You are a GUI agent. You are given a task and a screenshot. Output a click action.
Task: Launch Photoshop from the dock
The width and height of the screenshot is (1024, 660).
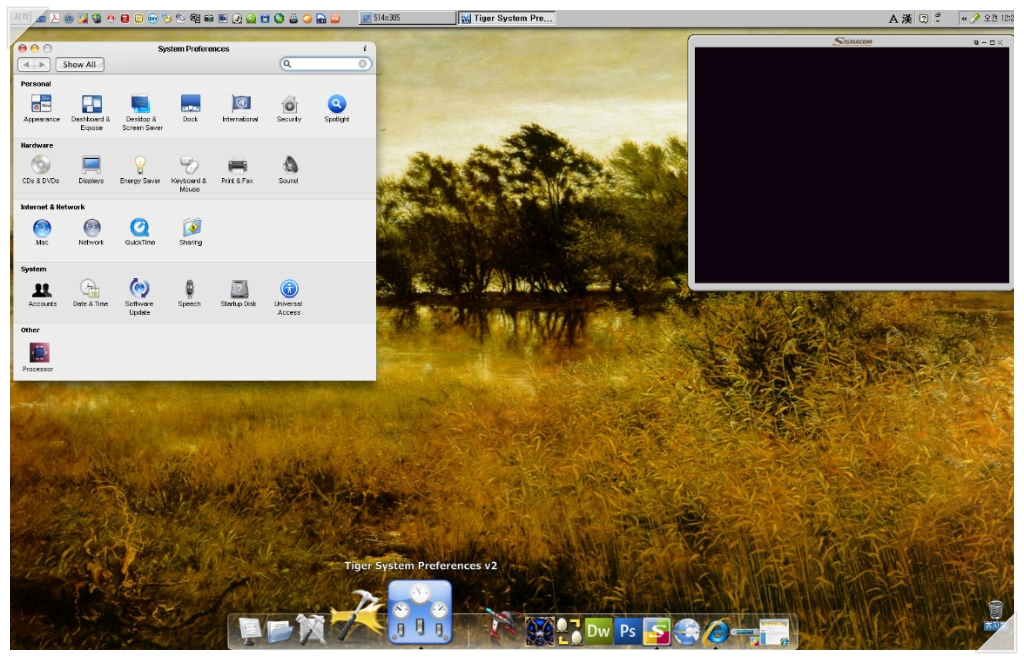click(x=628, y=631)
